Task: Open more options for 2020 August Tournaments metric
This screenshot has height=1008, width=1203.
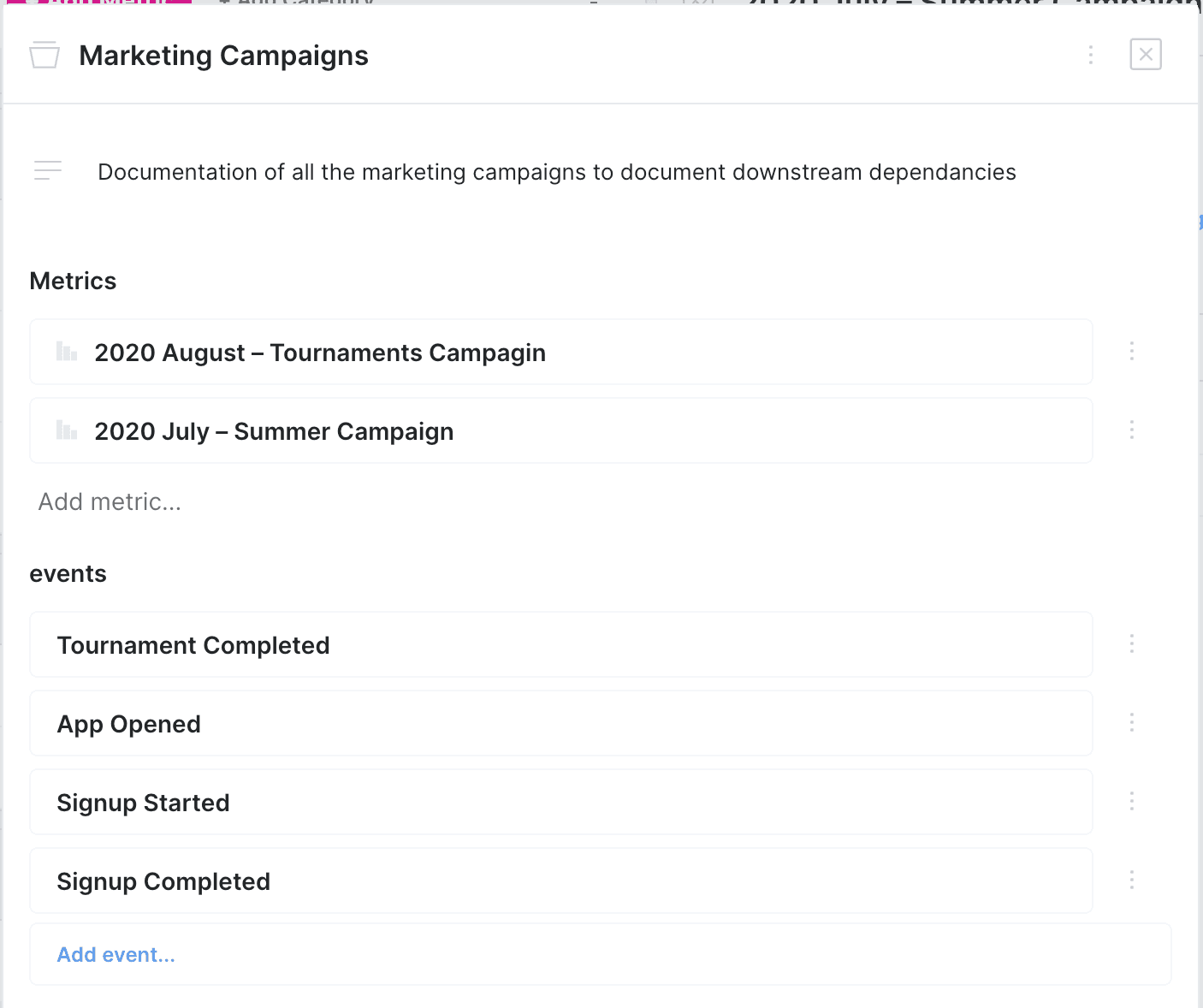Action: [1132, 352]
